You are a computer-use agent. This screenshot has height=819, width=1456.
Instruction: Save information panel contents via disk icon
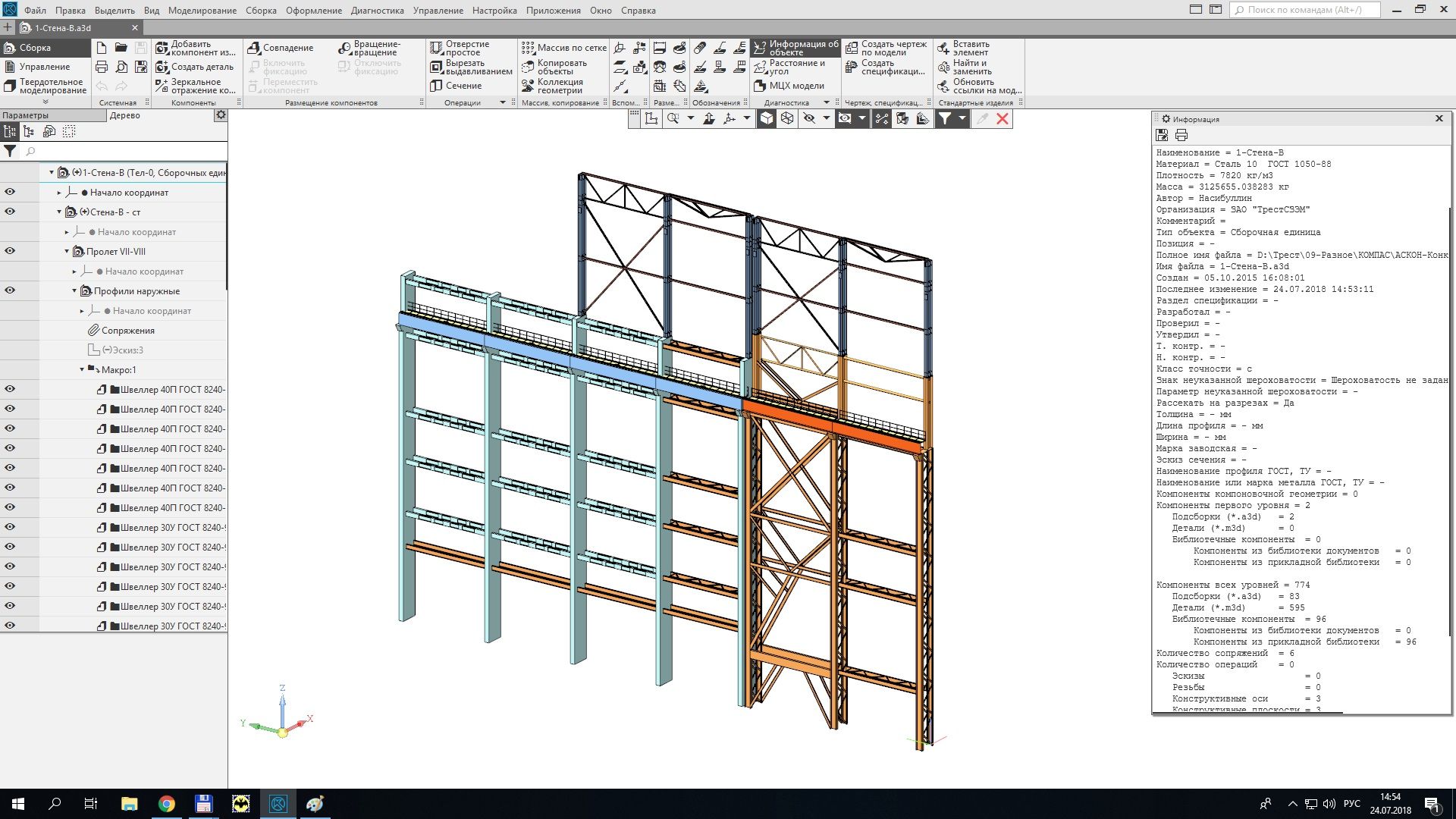(x=1162, y=135)
